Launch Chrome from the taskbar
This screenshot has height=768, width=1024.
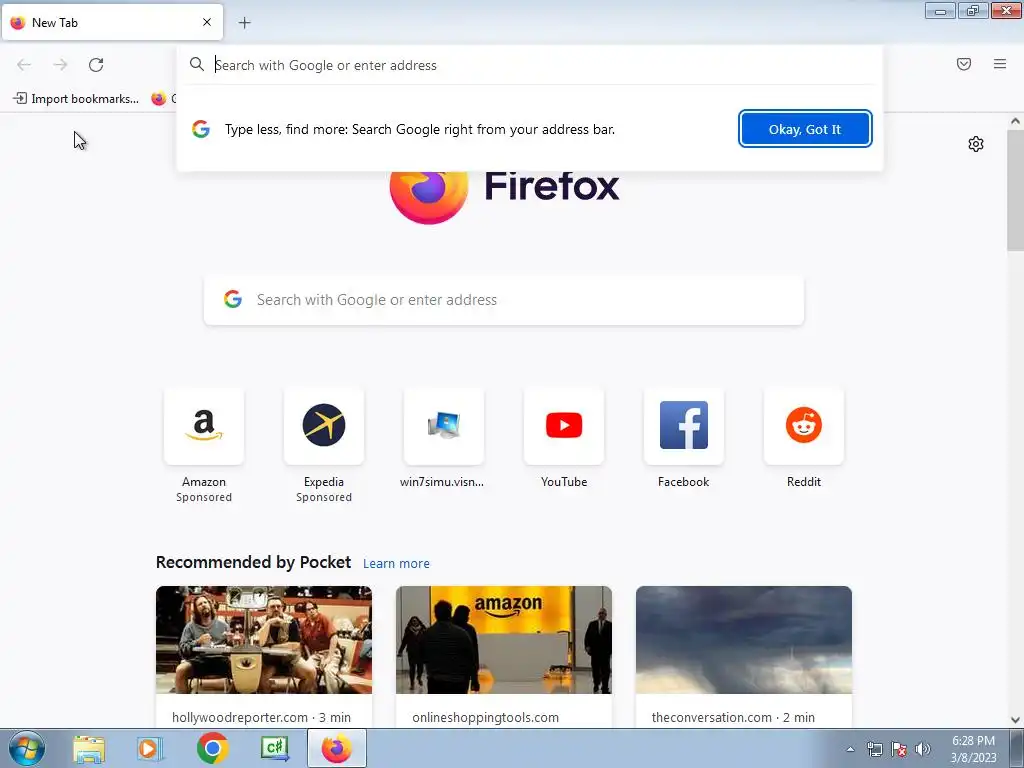[x=212, y=748]
